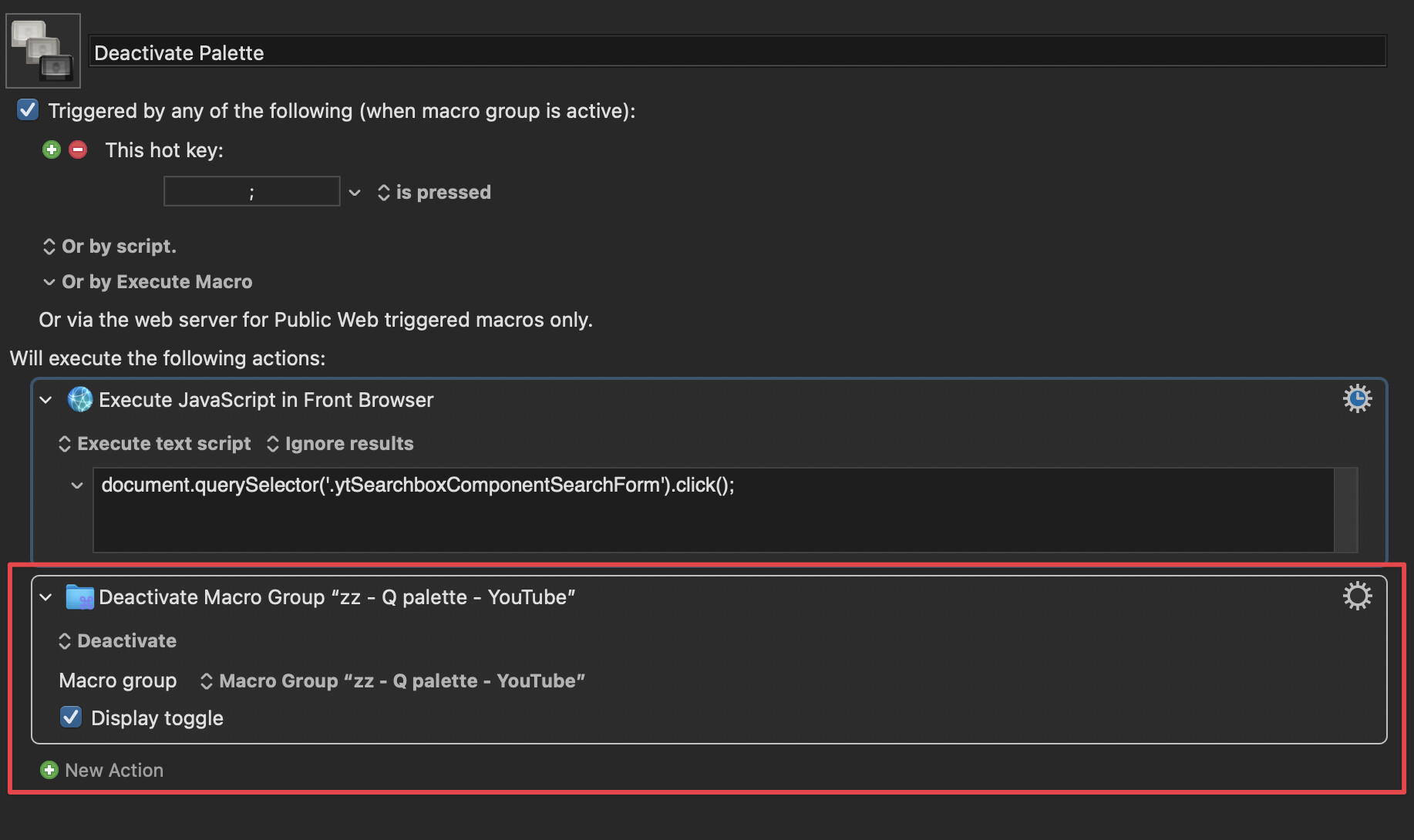Open gear menu of Deactivate Macro Group action

1357,596
